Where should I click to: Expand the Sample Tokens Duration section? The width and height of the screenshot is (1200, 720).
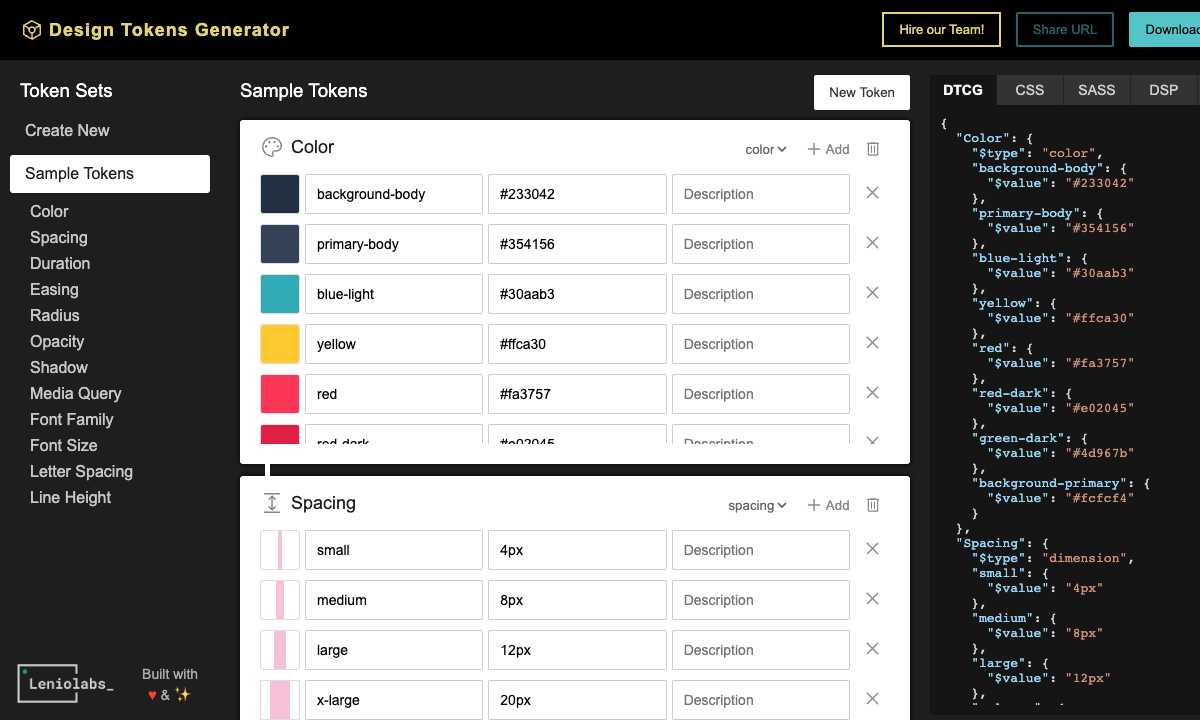pyautogui.click(x=59, y=263)
